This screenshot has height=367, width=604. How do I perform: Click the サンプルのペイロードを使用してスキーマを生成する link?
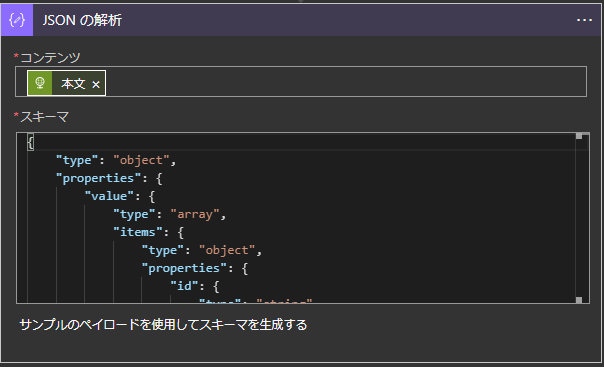[x=163, y=325]
